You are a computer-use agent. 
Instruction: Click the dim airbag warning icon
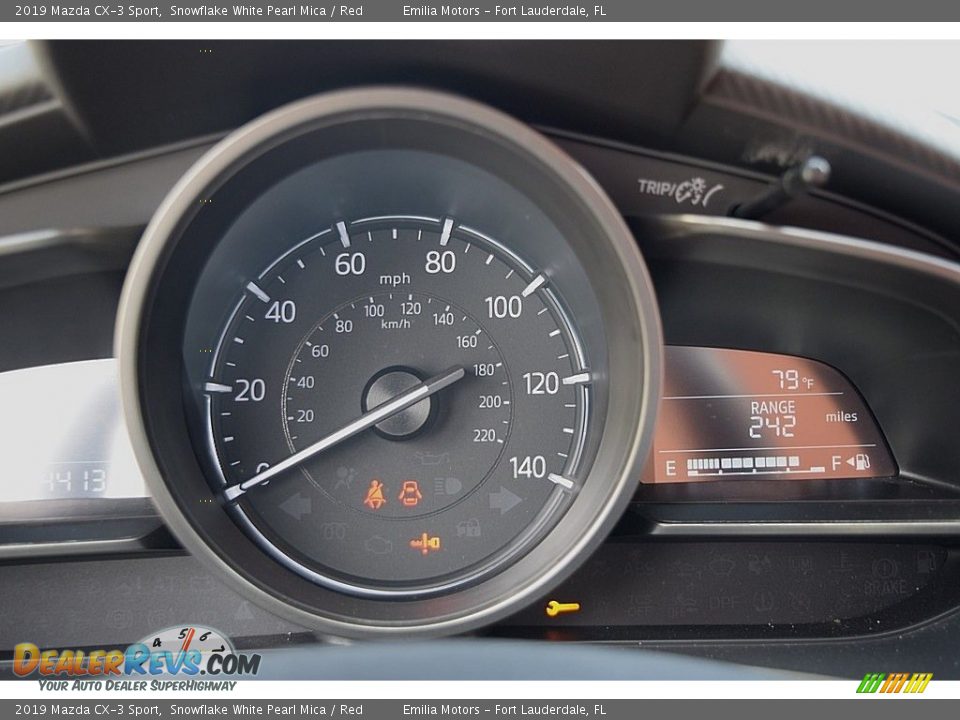pyautogui.click(x=345, y=478)
